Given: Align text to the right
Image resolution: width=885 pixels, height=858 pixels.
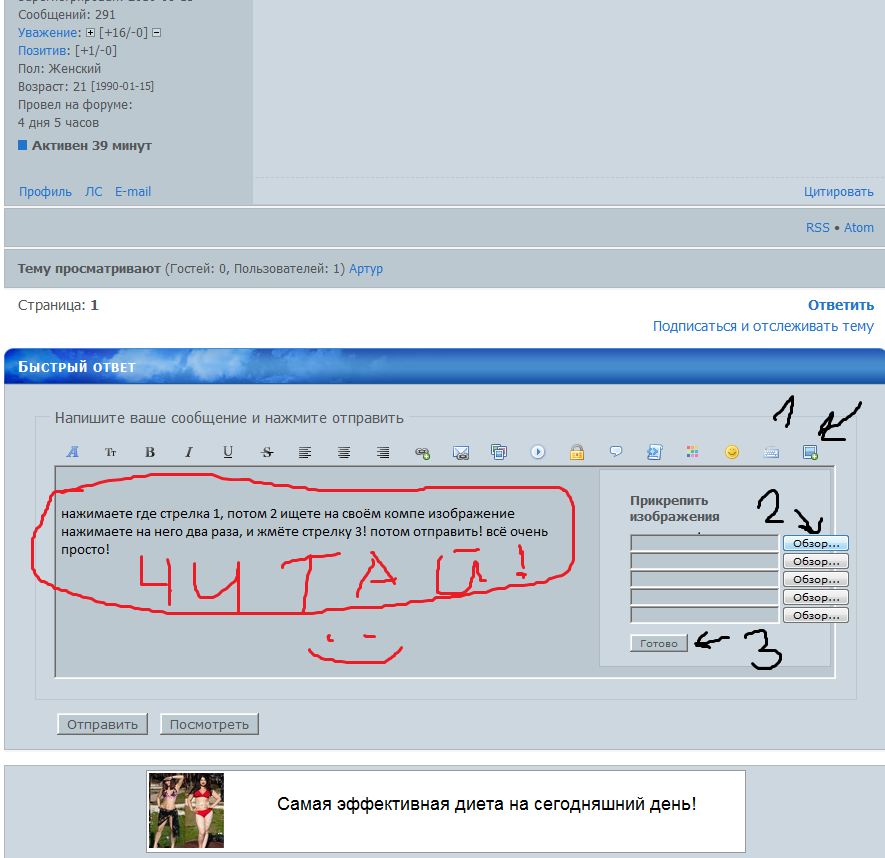Looking at the screenshot, I should click(383, 452).
